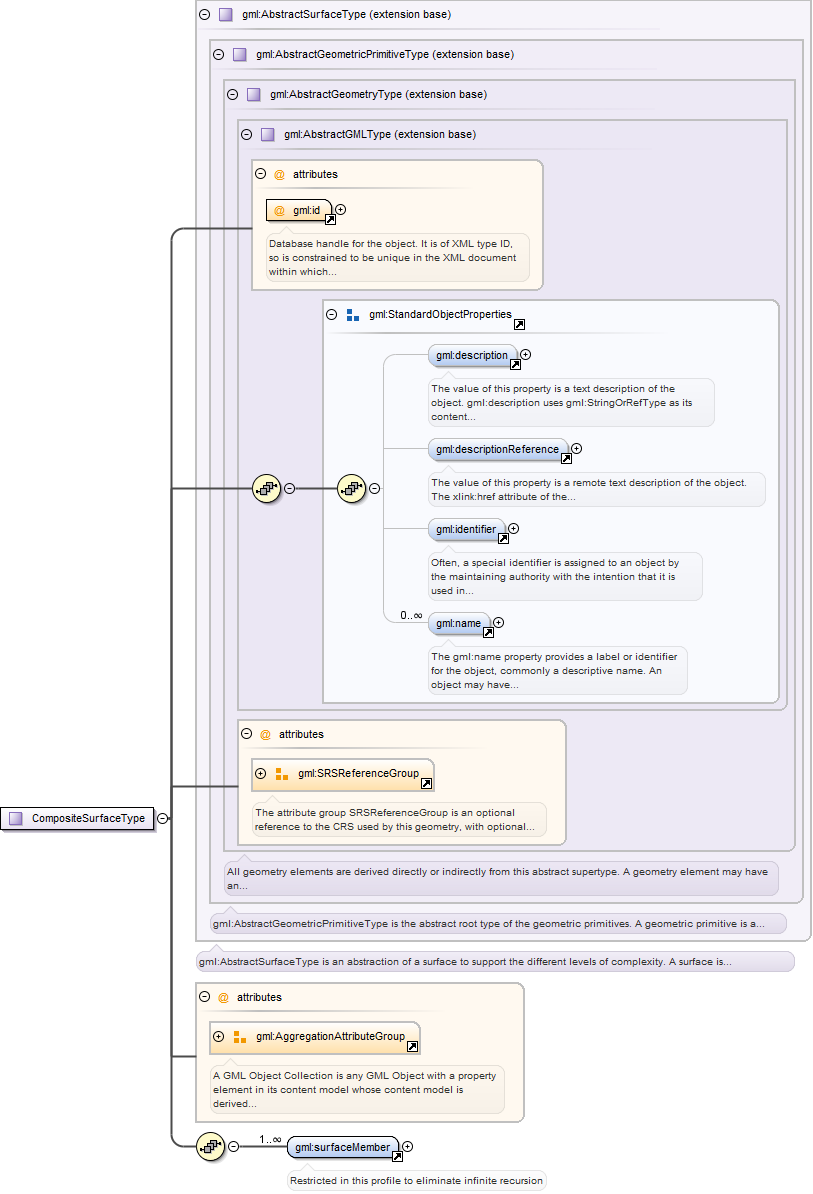Click the sequence icon before gml:surfaceMember

(210, 1147)
